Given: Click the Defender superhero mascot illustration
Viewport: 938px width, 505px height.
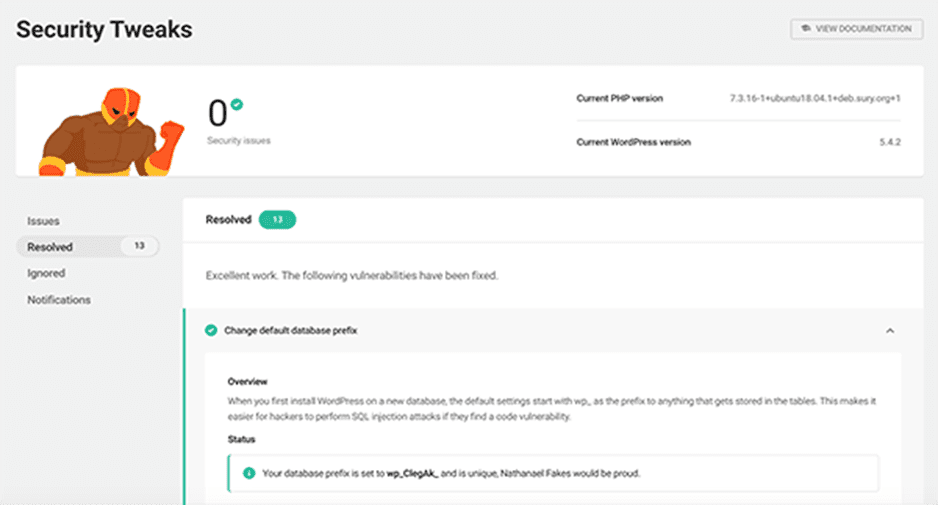Looking at the screenshot, I should 111,132.
